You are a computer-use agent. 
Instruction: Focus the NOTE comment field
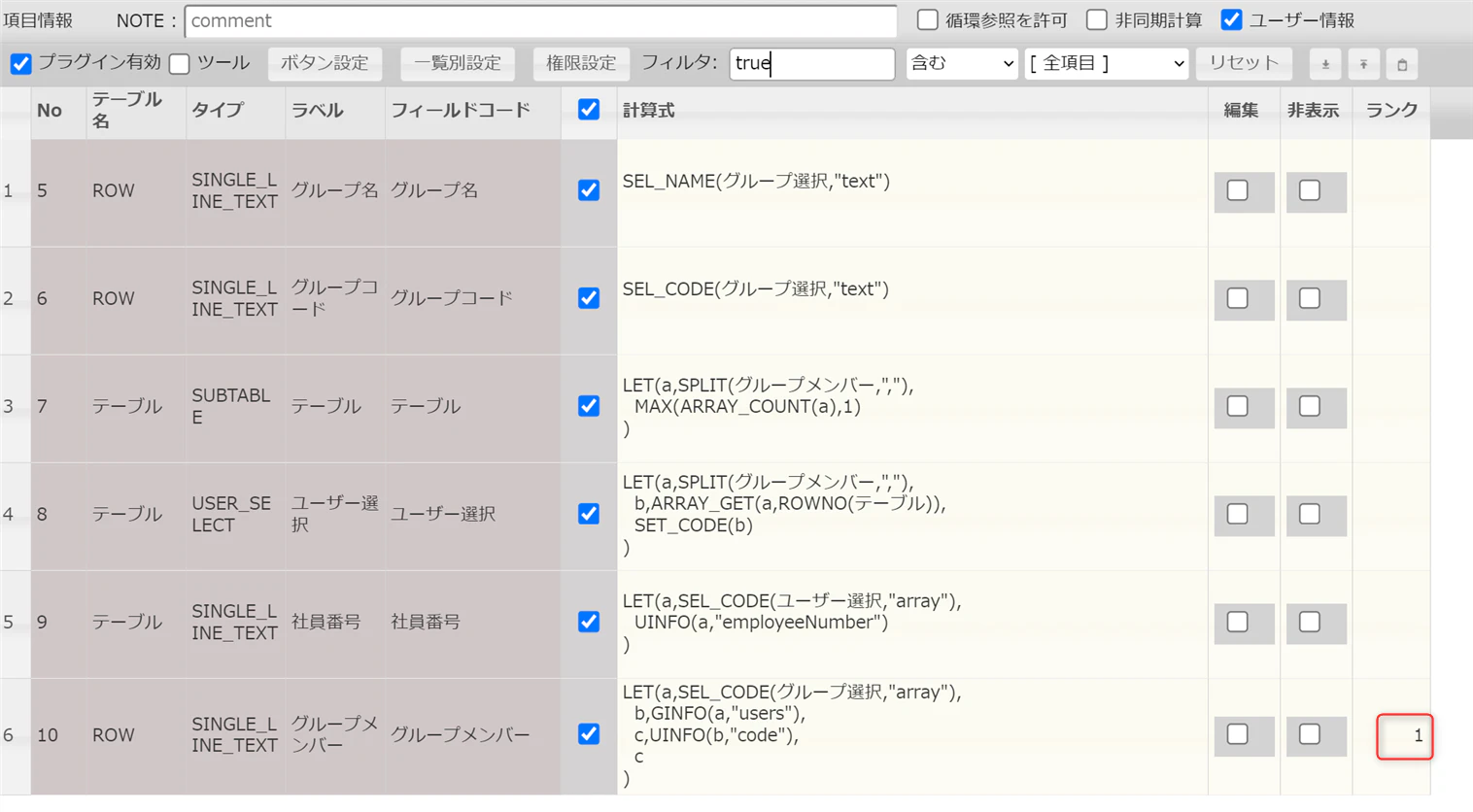coord(541,20)
